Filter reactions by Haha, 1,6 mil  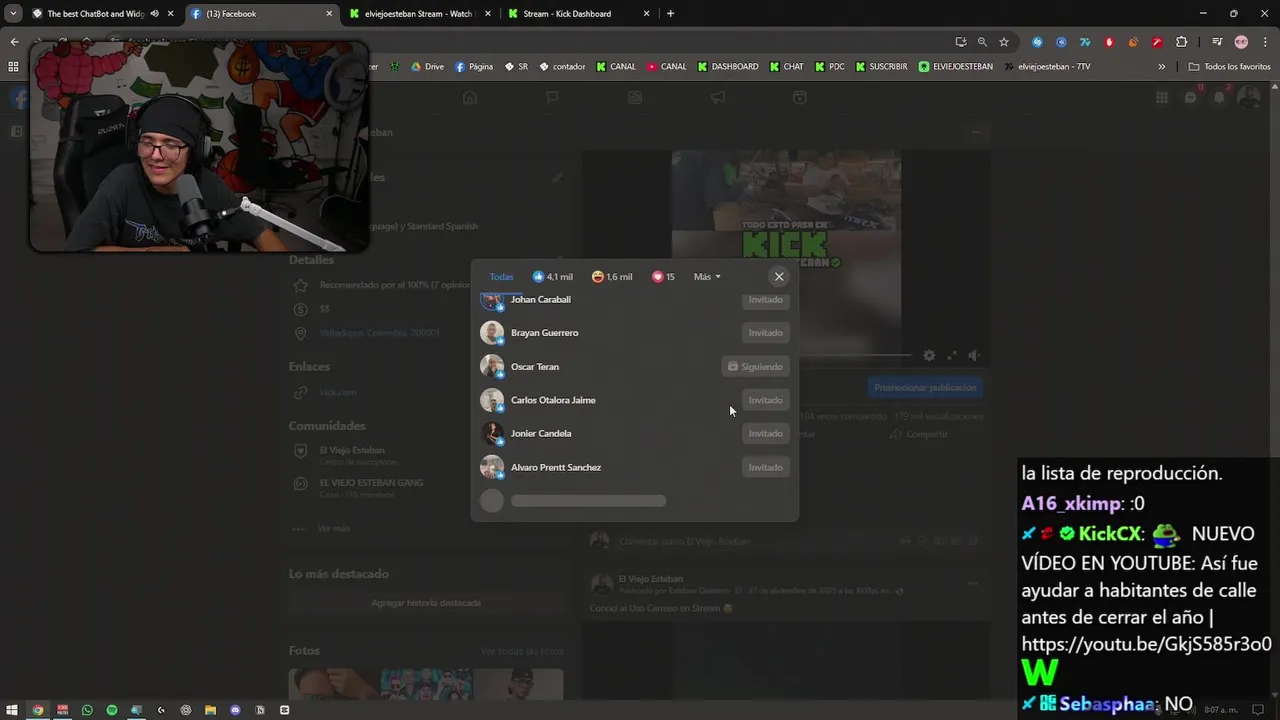612,277
